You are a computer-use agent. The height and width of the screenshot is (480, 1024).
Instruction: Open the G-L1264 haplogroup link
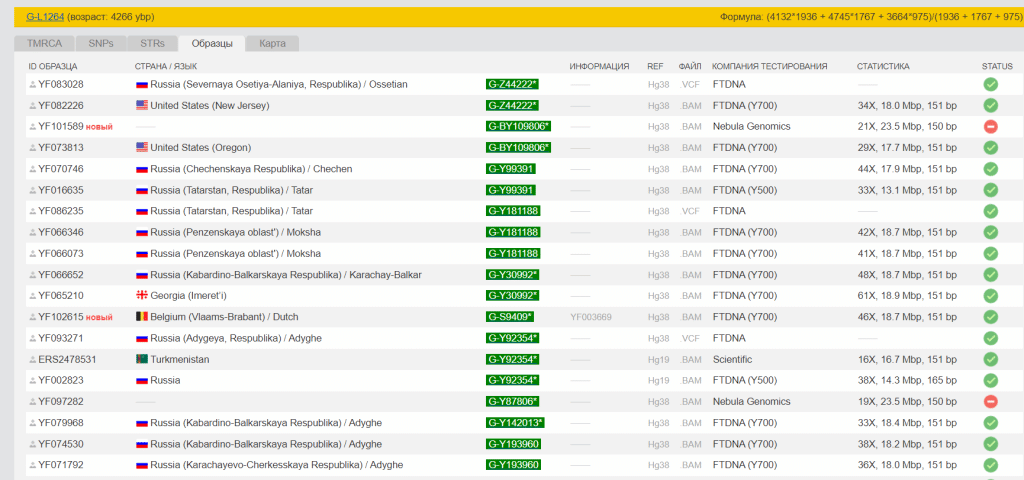coord(43,17)
